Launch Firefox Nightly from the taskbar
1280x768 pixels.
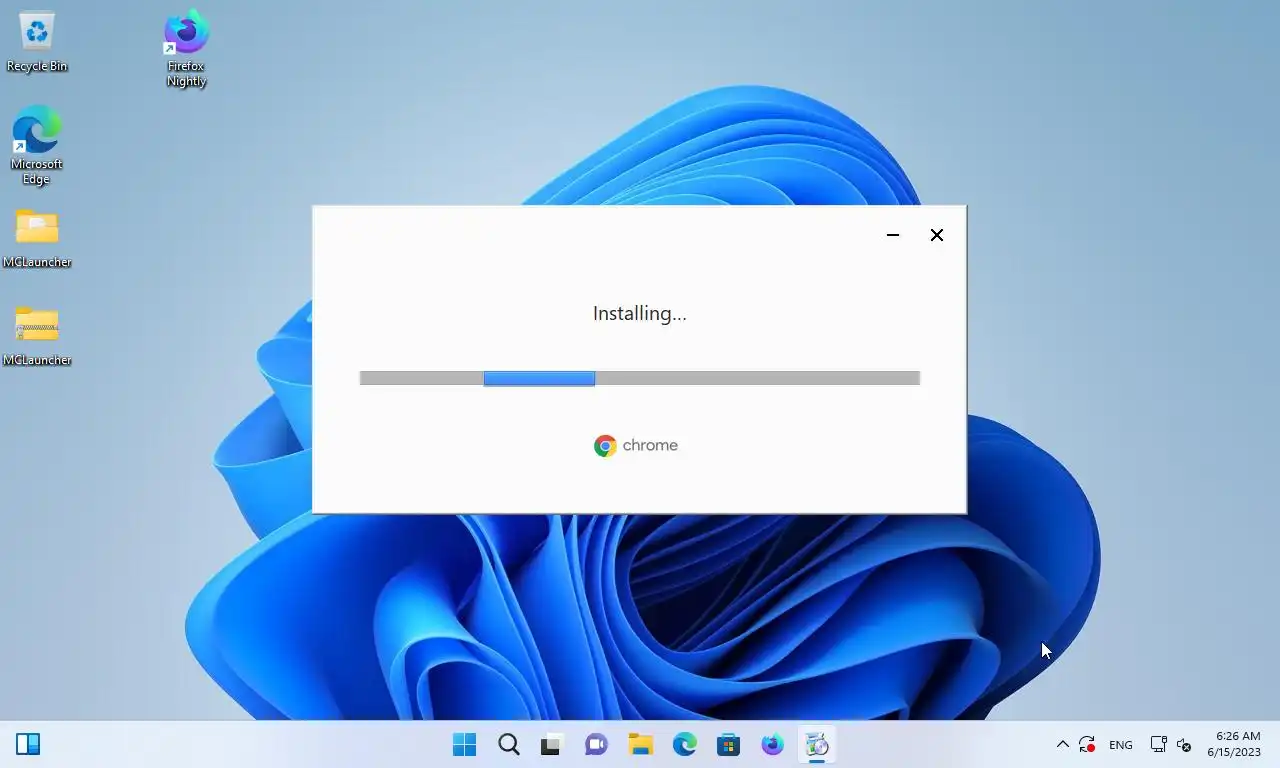point(772,744)
